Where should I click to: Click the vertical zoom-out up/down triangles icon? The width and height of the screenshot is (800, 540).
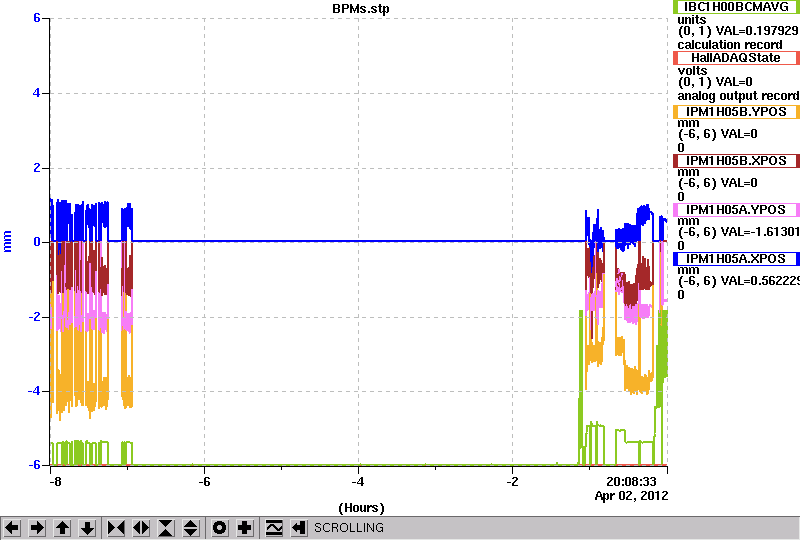coord(191,528)
